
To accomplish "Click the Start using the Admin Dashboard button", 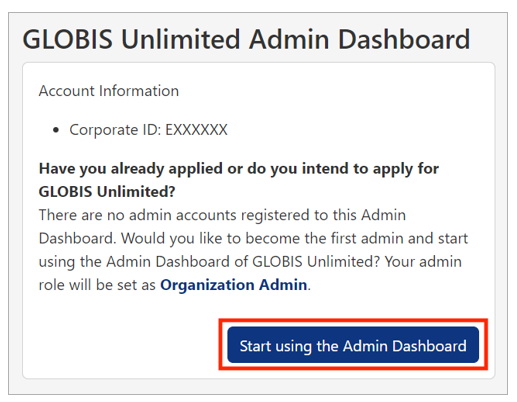I will point(353,345).
